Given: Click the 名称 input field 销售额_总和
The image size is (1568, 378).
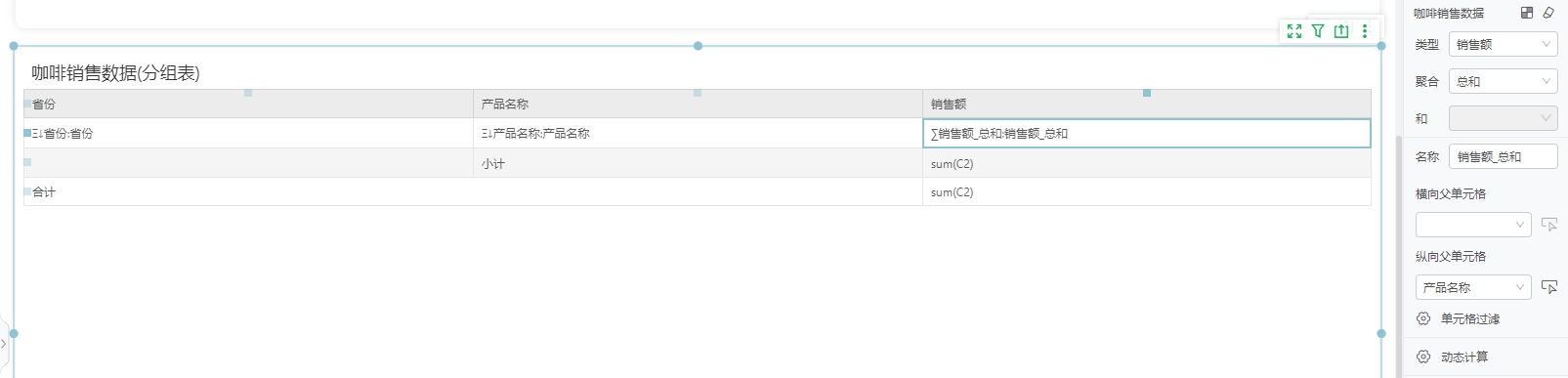Looking at the screenshot, I should [1504, 156].
